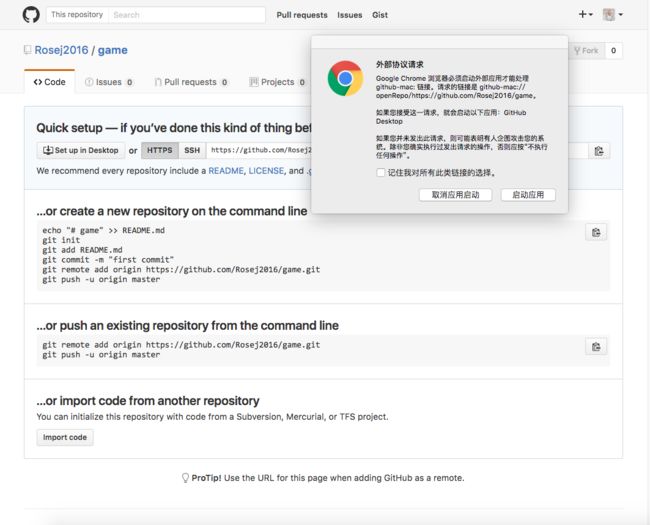The width and height of the screenshot is (650, 525).
Task: Click the Chrome logo in the dialog
Action: (x=345, y=78)
